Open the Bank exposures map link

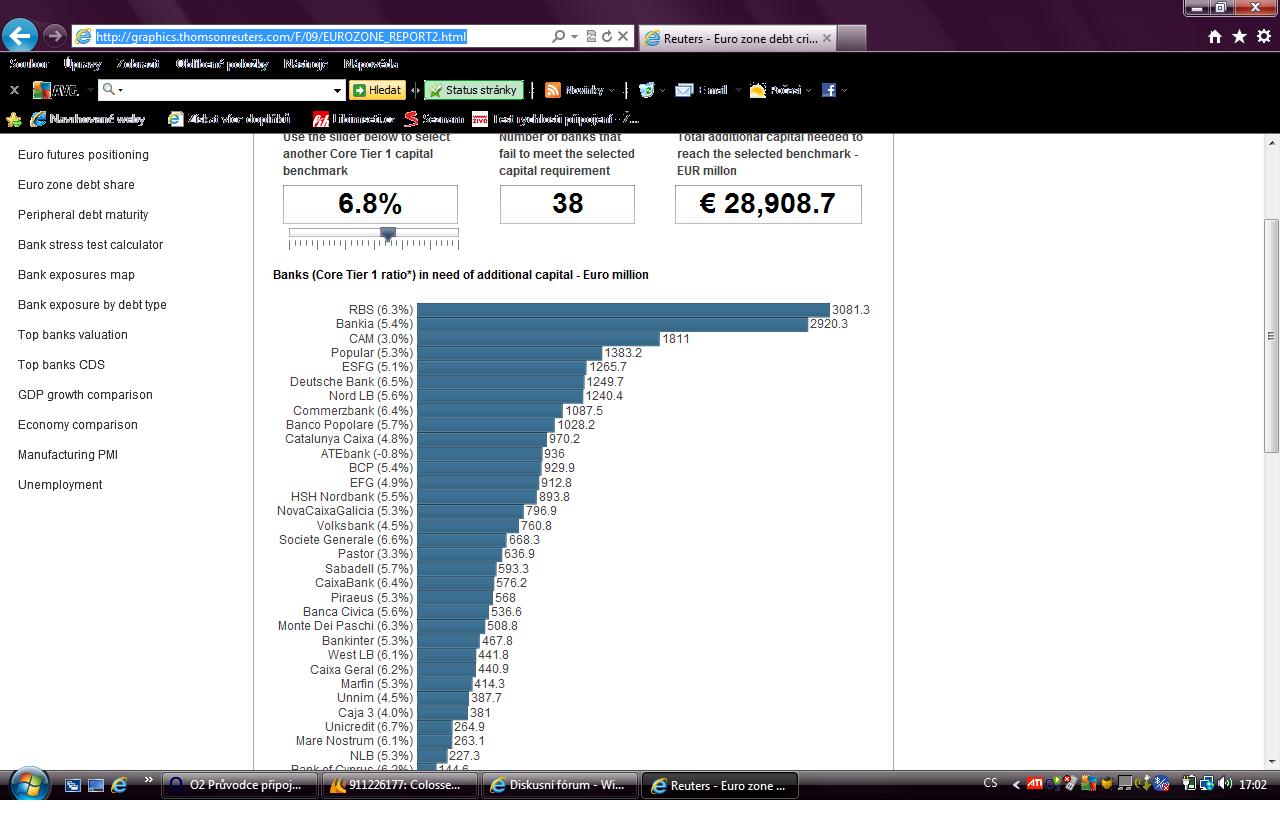76,275
